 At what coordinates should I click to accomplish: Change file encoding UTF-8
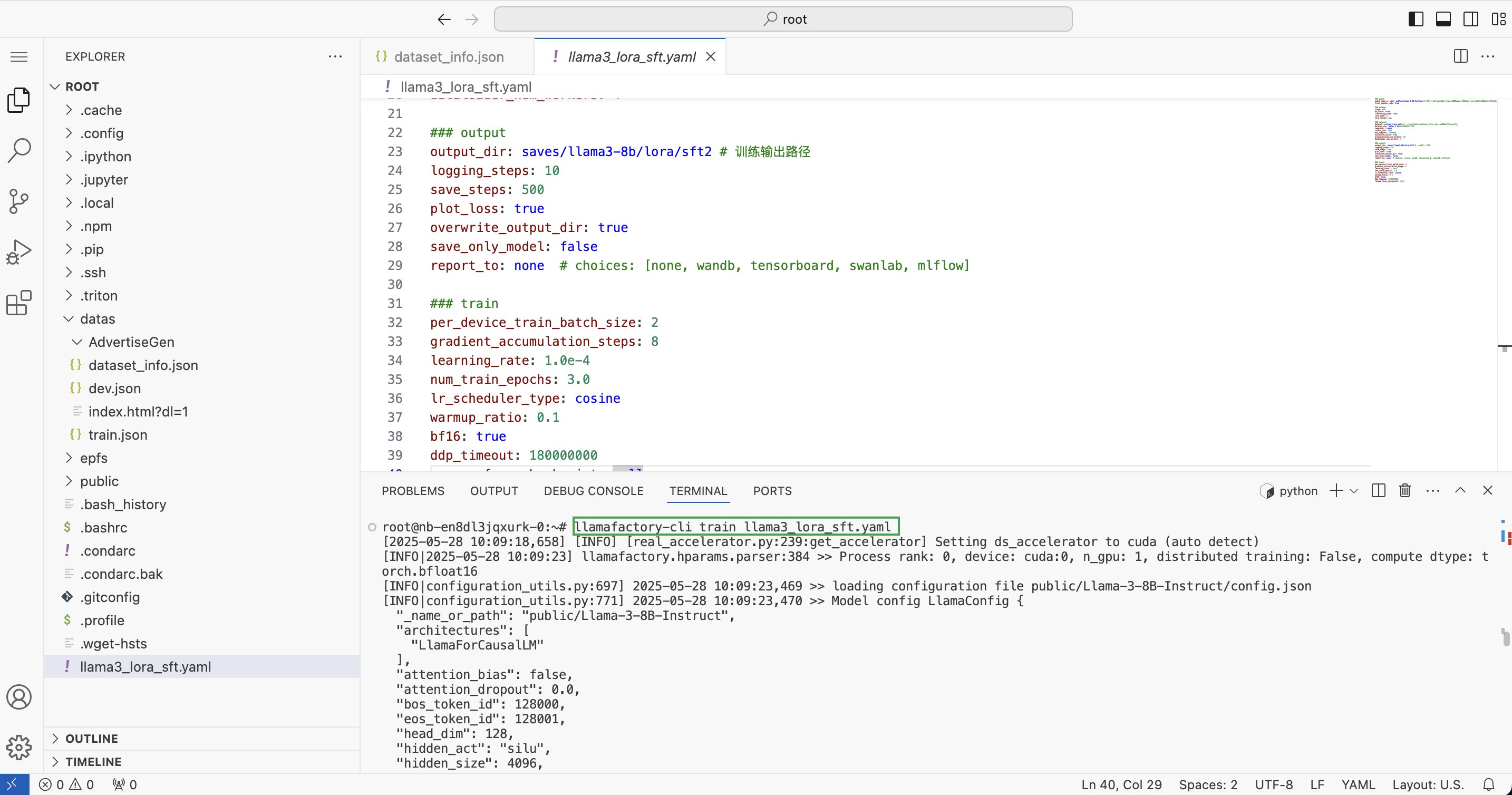[x=1274, y=784]
